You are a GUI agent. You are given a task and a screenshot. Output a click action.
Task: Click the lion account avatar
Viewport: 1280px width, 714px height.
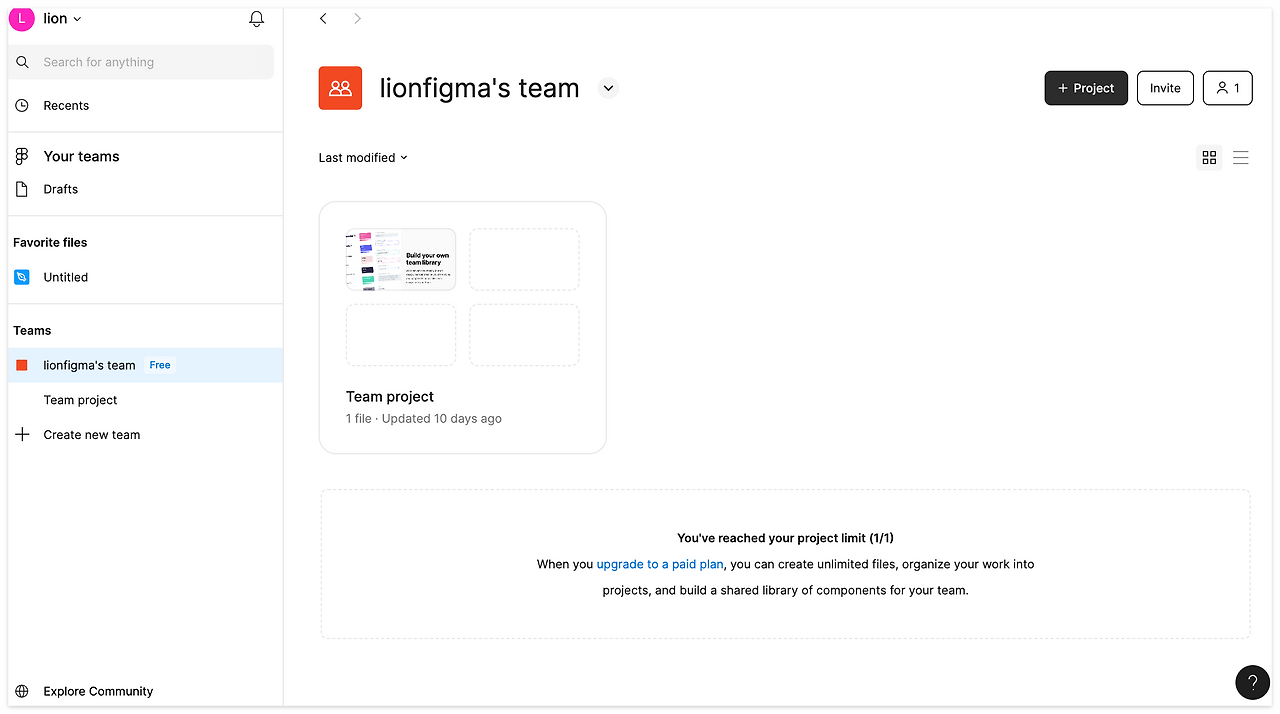click(x=21, y=19)
